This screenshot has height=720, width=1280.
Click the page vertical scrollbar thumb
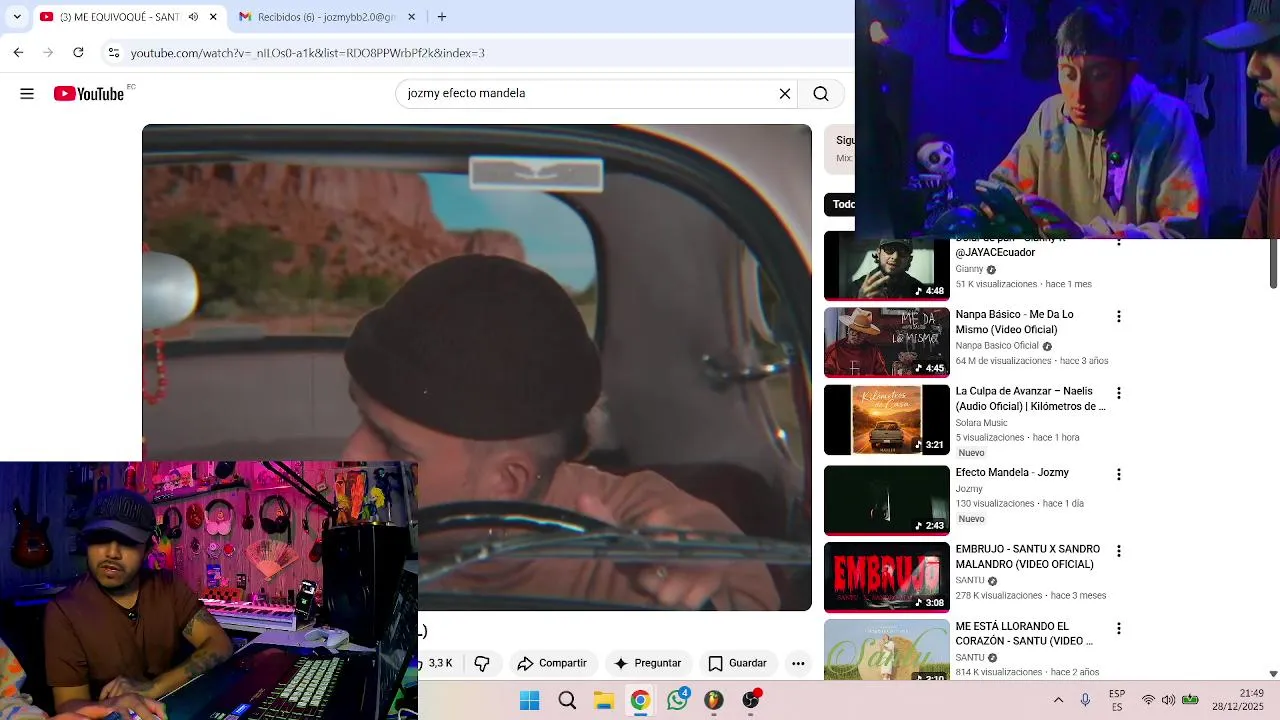coord(1273,264)
